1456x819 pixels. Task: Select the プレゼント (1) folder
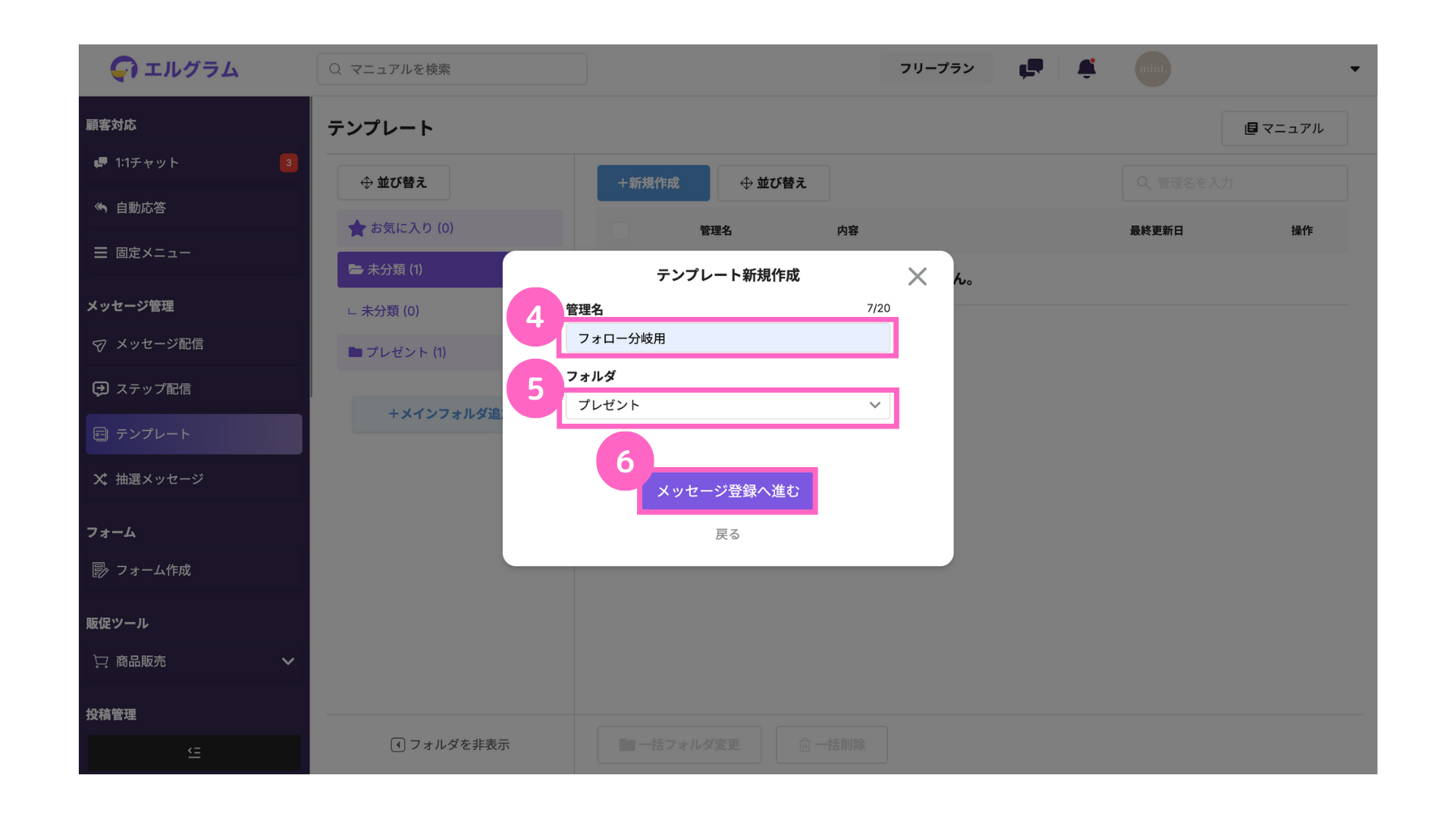[x=406, y=353]
